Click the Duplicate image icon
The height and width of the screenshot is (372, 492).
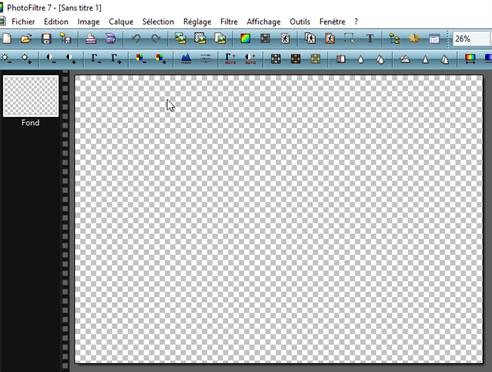220,39
